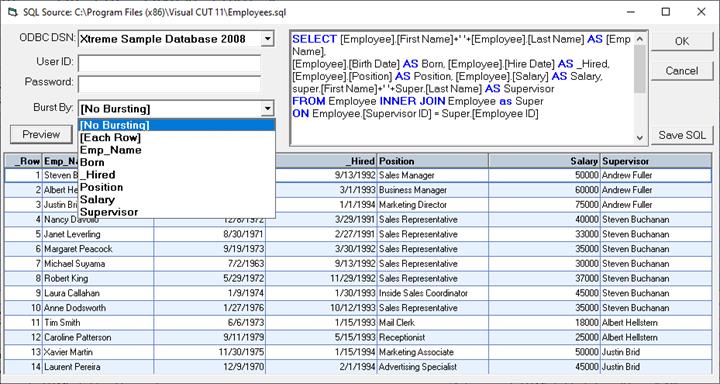
Task: Select the Sales Manager position cell
Action: 433,175
